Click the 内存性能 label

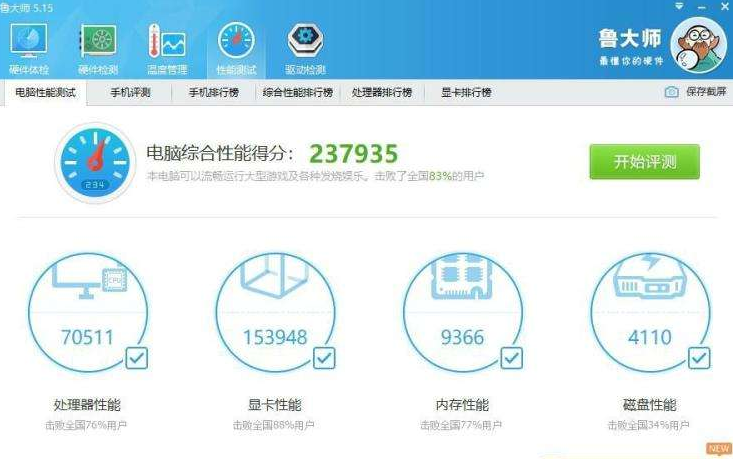tap(462, 405)
